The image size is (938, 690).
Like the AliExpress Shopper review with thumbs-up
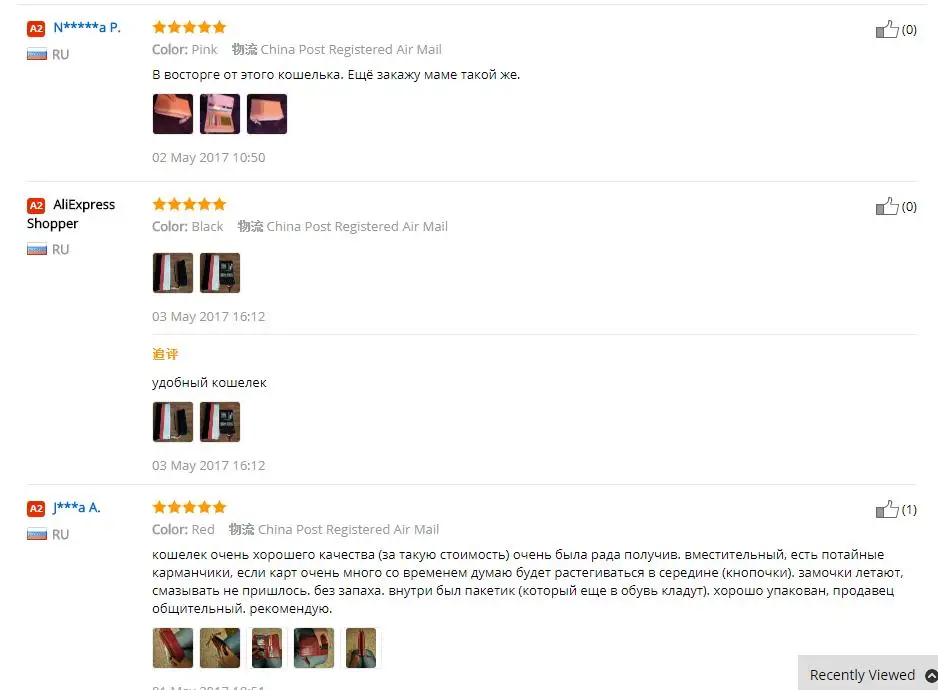887,206
